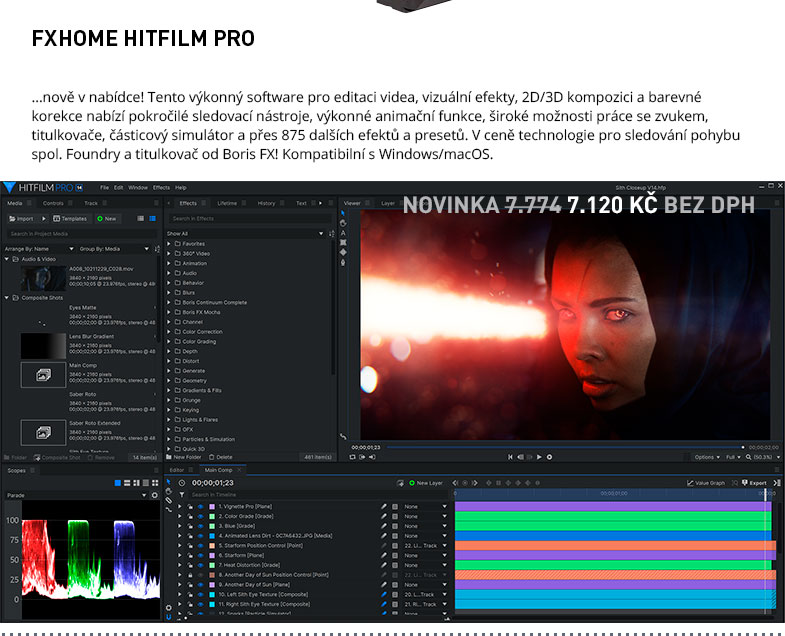This screenshot has width=785, height=636.
Task: Expand the Particles & Simulation folder
Action: click(169, 439)
